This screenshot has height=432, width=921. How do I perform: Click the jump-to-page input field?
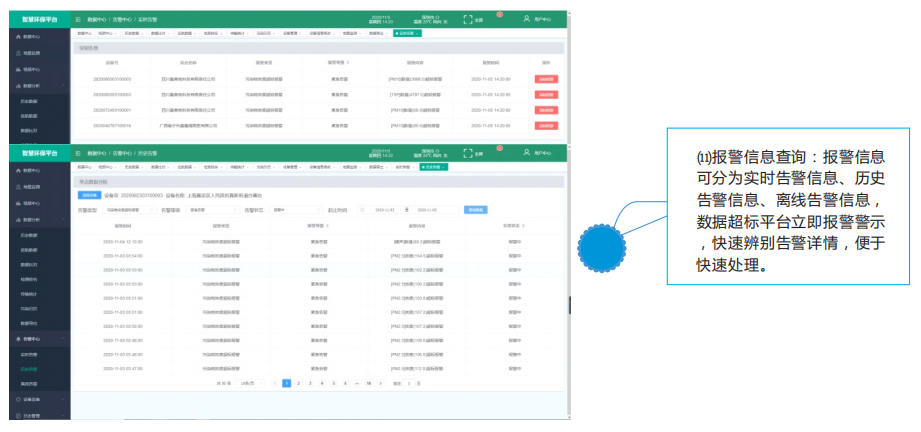coord(410,383)
